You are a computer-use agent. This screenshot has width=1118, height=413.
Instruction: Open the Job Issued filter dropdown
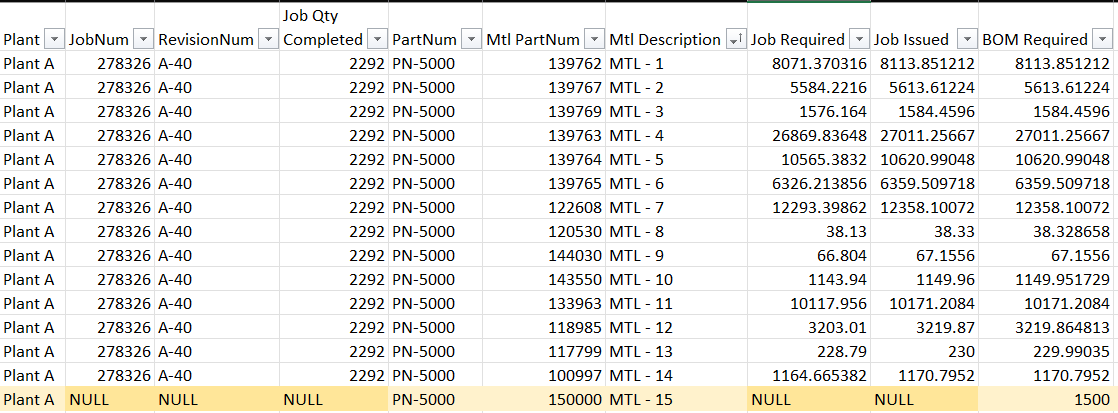tap(967, 40)
